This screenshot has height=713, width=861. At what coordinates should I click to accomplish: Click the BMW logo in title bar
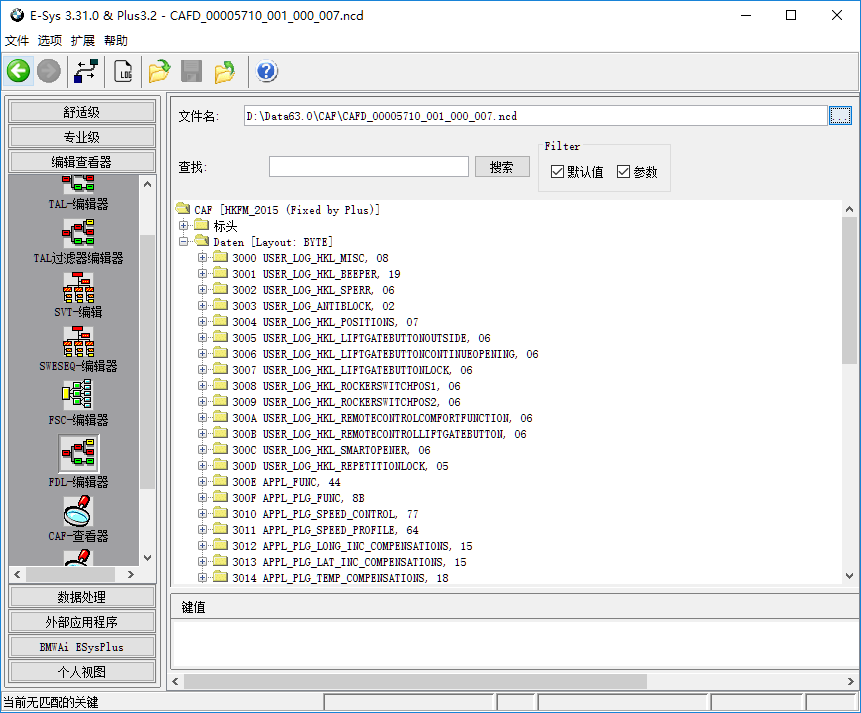[17, 15]
